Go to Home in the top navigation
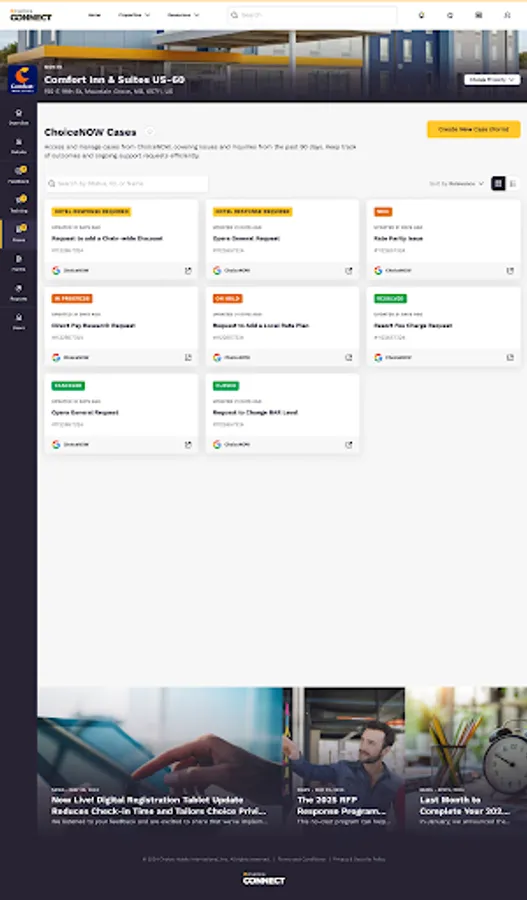This screenshot has height=900, width=527. [94, 15]
